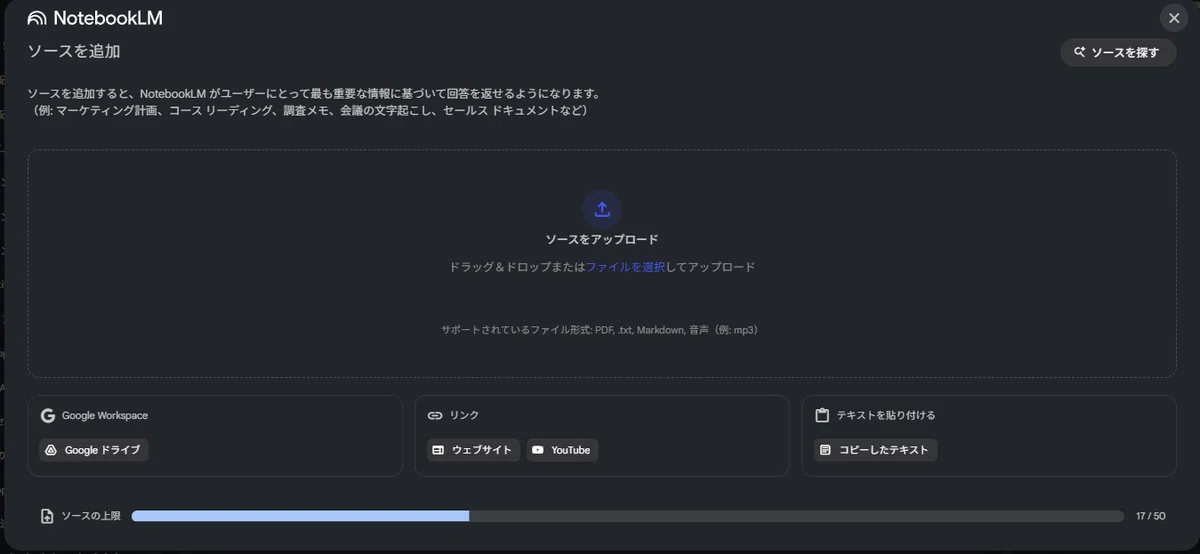Click the ソースをアップロード label
This screenshot has height=554, width=1200.
pyautogui.click(x=602, y=240)
